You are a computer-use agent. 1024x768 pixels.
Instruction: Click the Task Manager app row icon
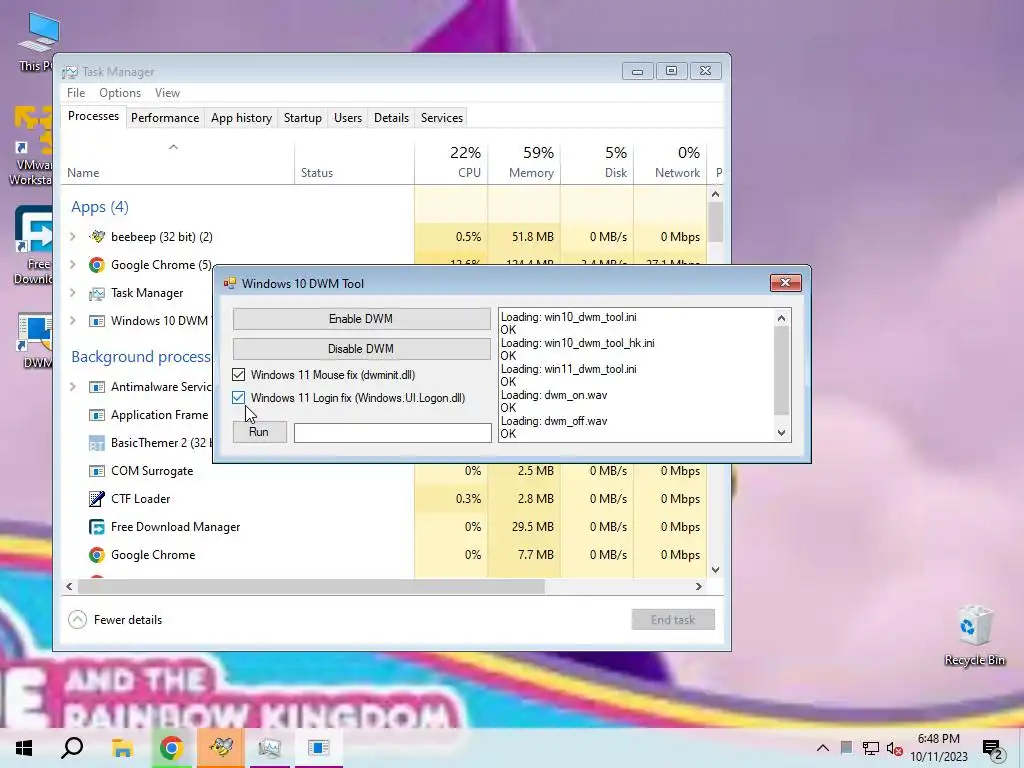97,293
